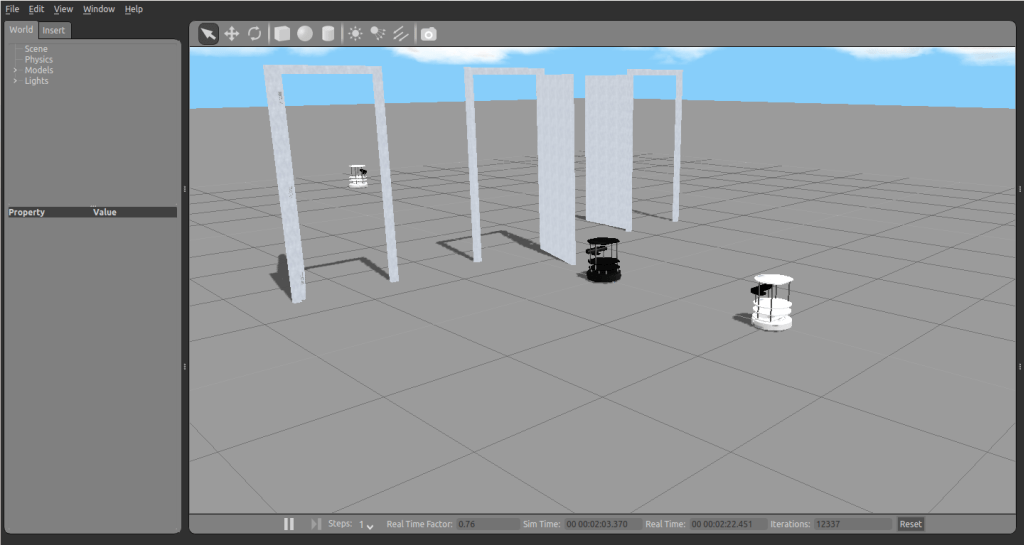The width and height of the screenshot is (1024, 545).
Task: Expand the Lights tree node
Action: [x=15, y=81]
